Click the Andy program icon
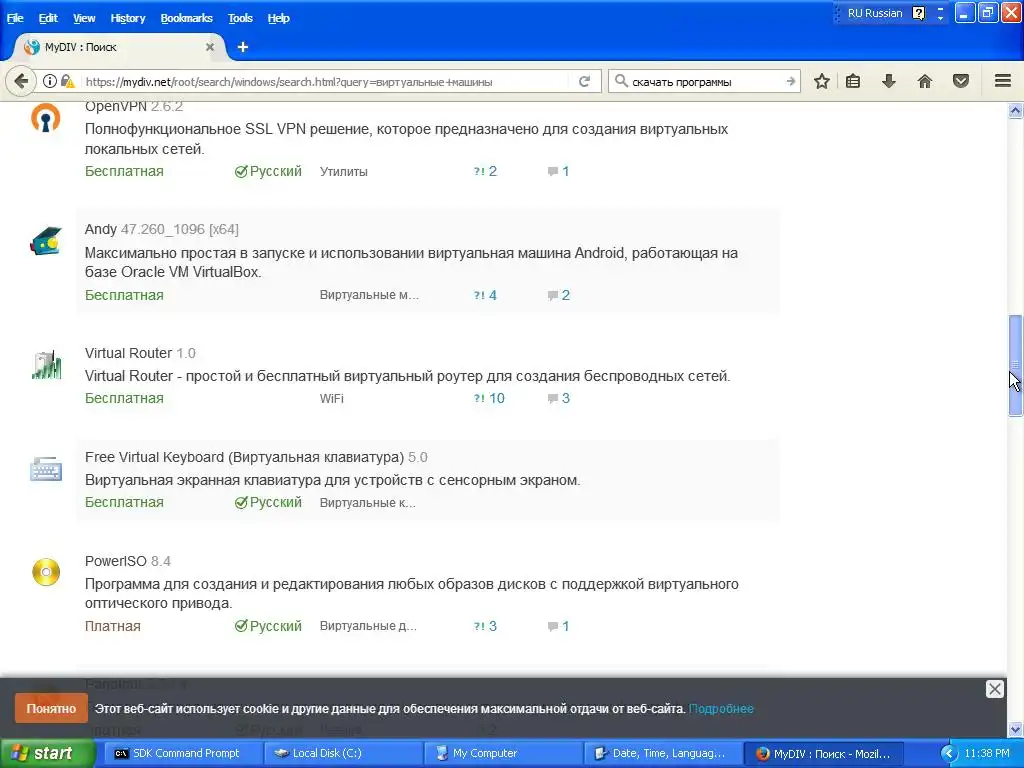 (x=46, y=241)
